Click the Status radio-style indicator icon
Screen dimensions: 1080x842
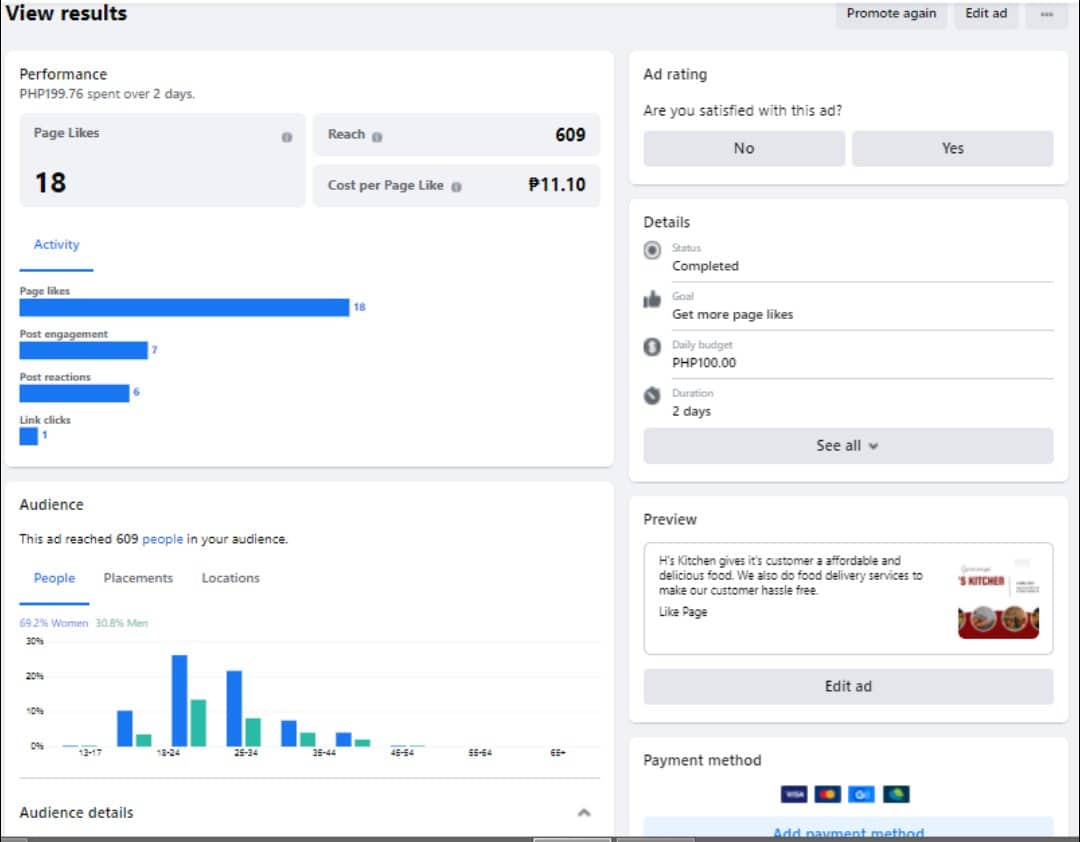tap(652, 251)
